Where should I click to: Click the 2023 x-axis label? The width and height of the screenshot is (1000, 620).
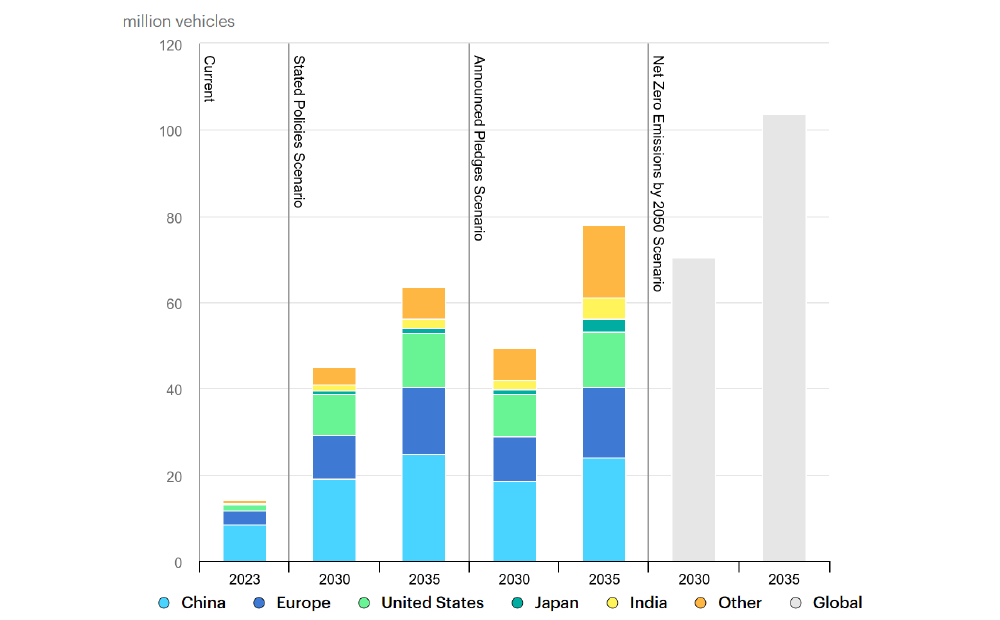(244, 580)
